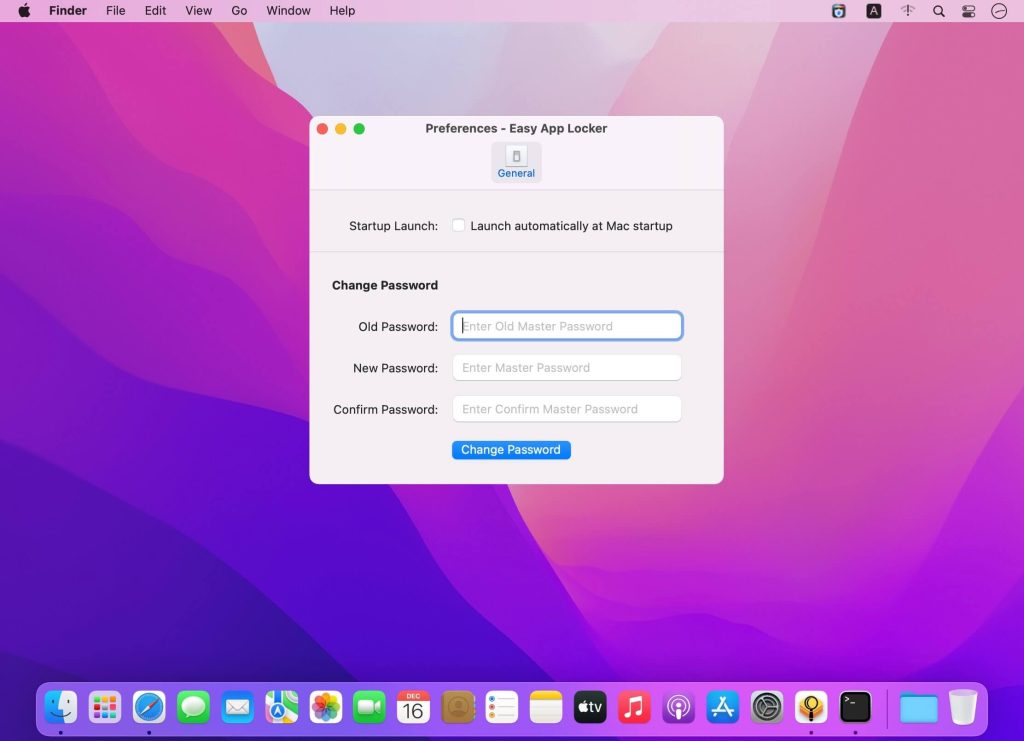Open the Window menu
1024x741 pixels.
(288, 11)
